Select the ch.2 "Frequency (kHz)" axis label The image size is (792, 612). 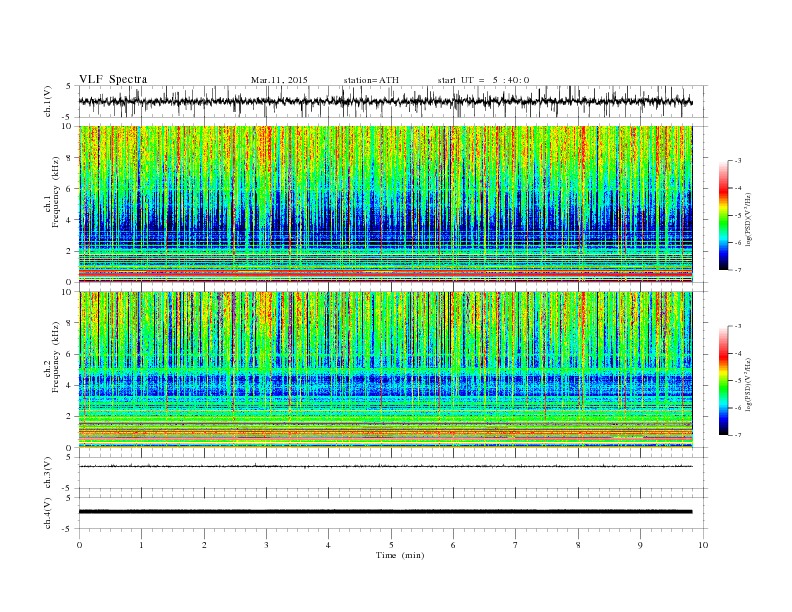pyautogui.click(x=56, y=357)
